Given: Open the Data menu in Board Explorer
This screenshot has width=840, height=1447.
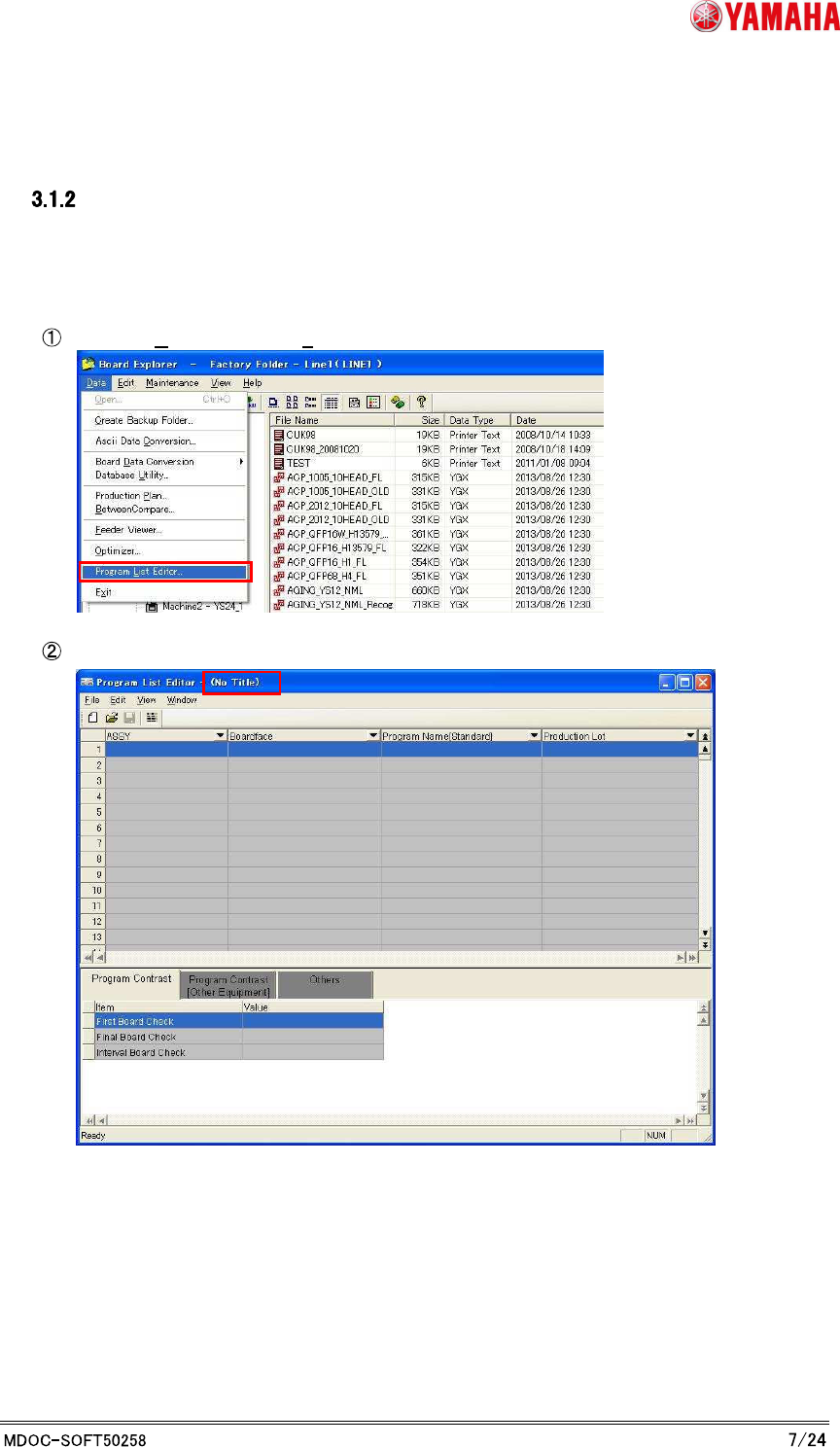Looking at the screenshot, I should [x=96, y=383].
